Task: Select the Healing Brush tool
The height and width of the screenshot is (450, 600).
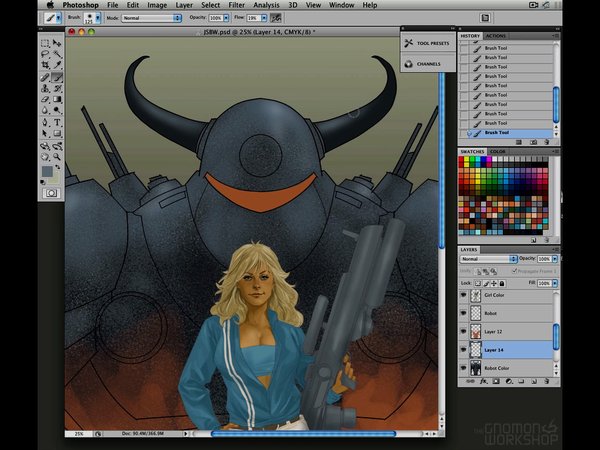Action: [x=45, y=77]
